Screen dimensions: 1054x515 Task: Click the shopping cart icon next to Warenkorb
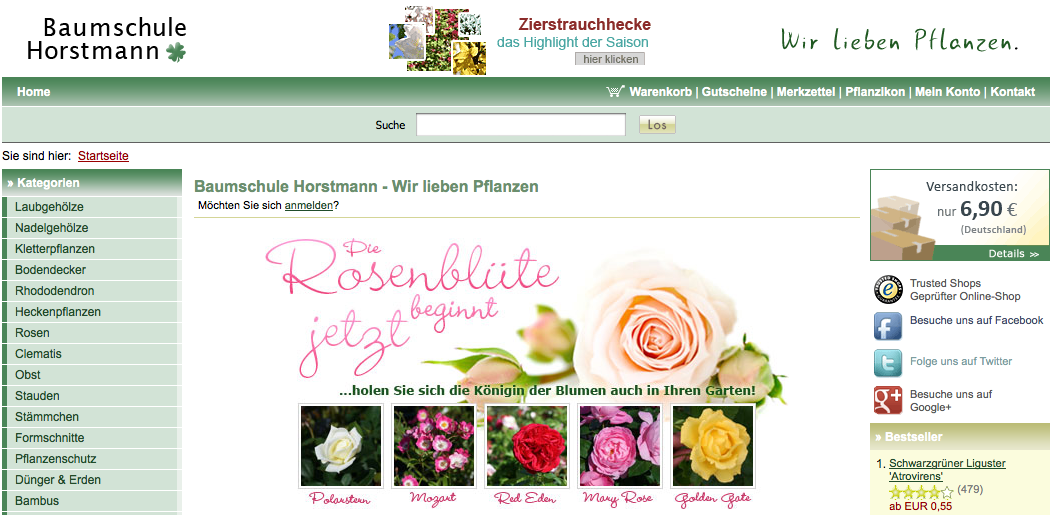pos(615,91)
